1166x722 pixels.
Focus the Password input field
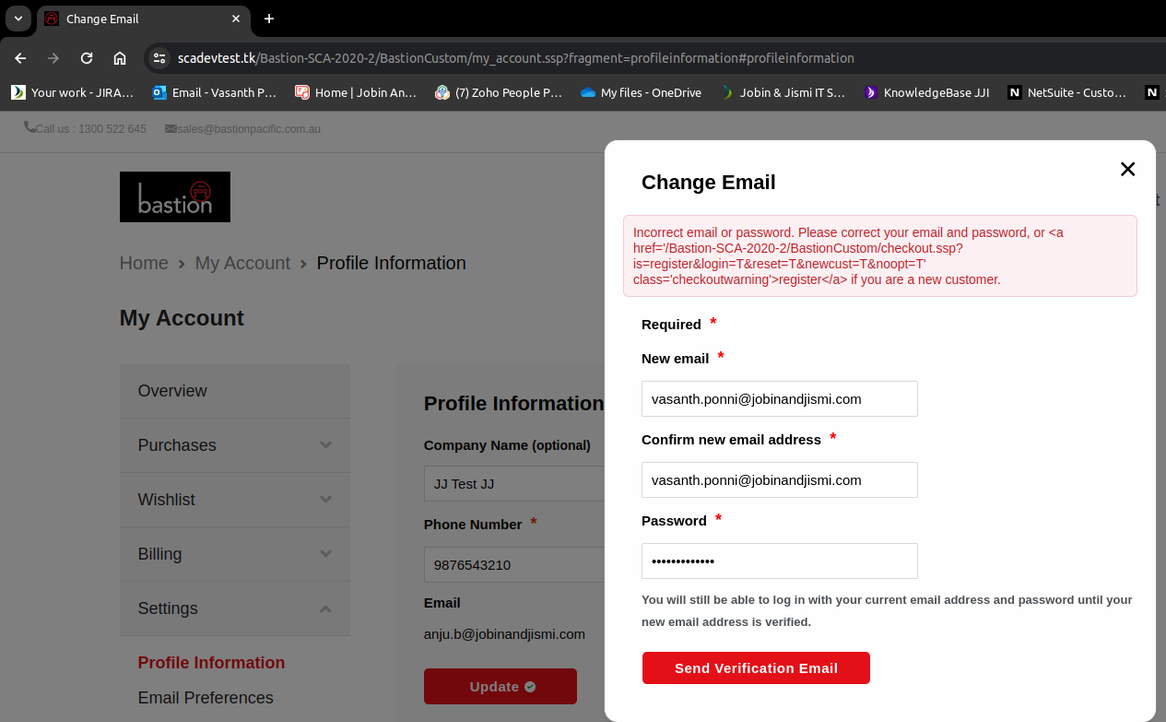[x=779, y=561]
